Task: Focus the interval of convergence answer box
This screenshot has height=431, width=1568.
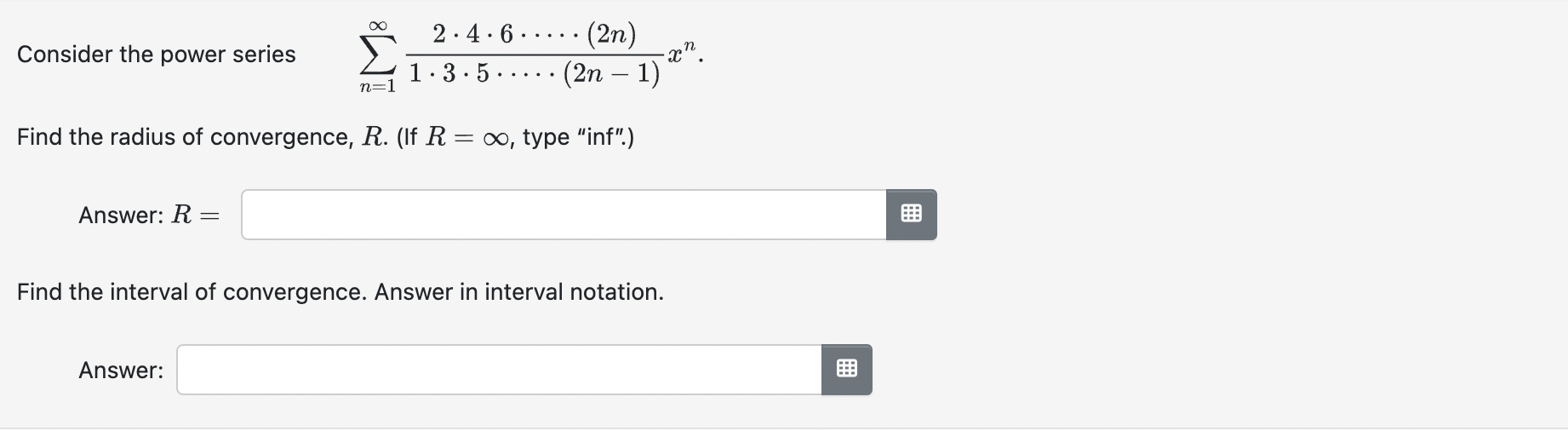Action: click(x=499, y=370)
